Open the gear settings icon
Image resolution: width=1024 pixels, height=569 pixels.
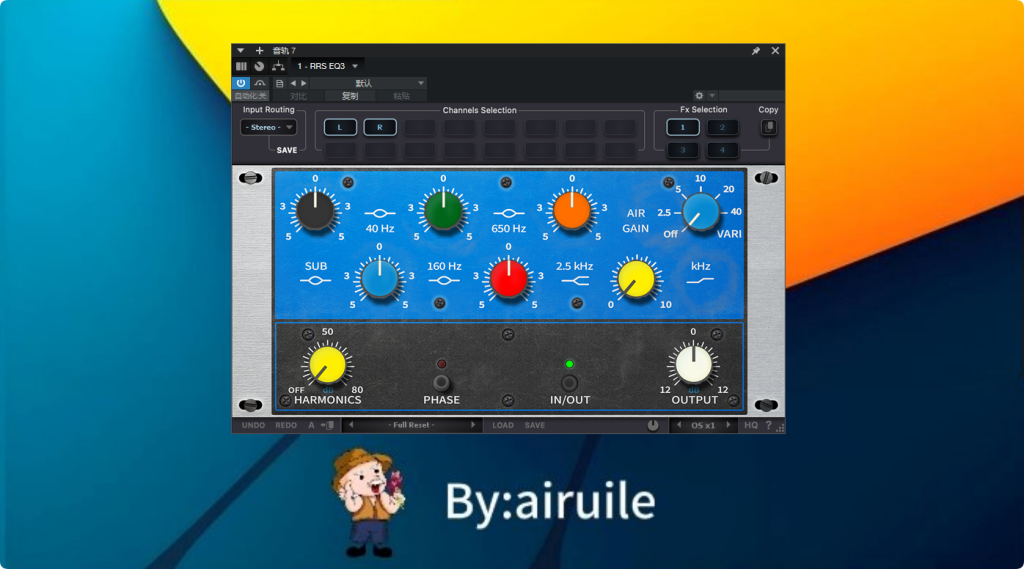[x=699, y=95]
